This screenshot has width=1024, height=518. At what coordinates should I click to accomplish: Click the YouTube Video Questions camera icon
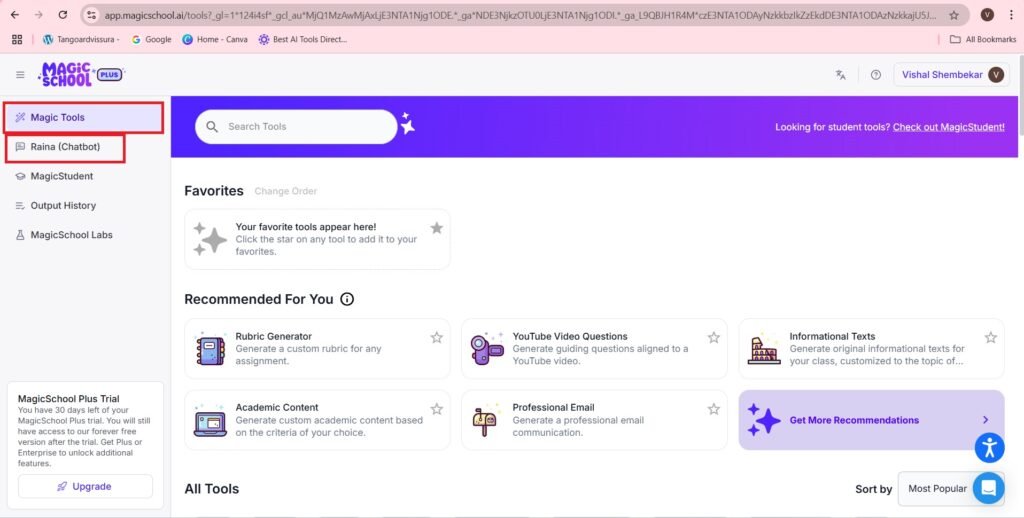[487, 349]
